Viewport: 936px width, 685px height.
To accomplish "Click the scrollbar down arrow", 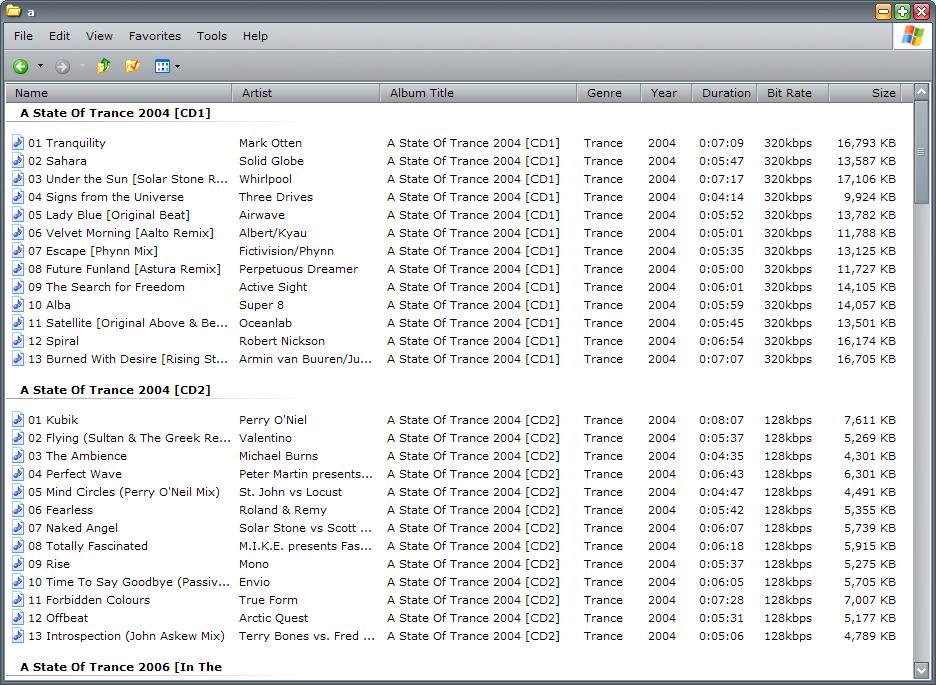I will pos(922,669).
